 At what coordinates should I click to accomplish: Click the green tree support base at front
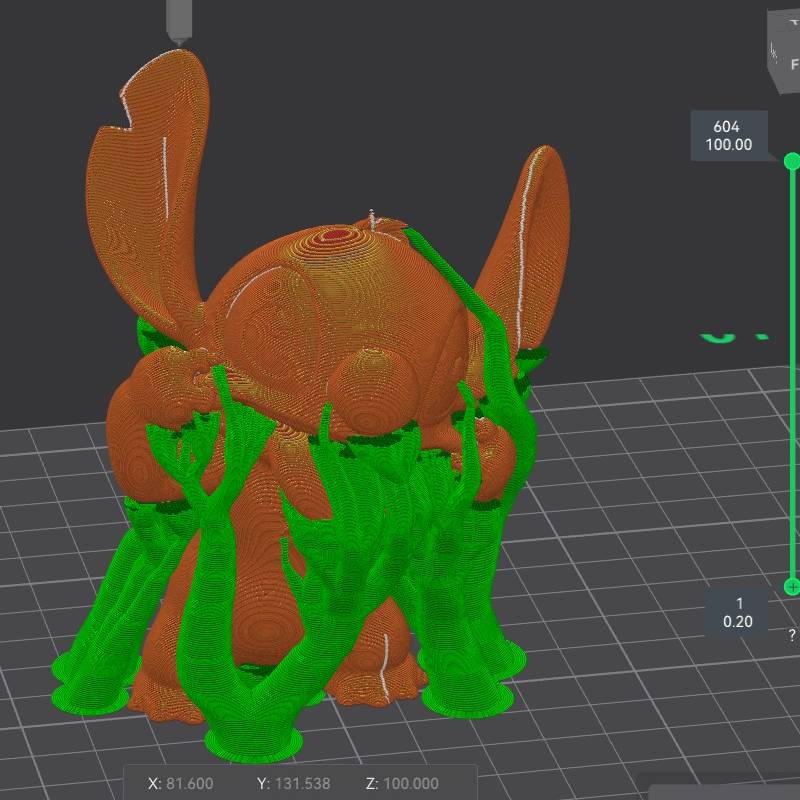pos(254,742)
